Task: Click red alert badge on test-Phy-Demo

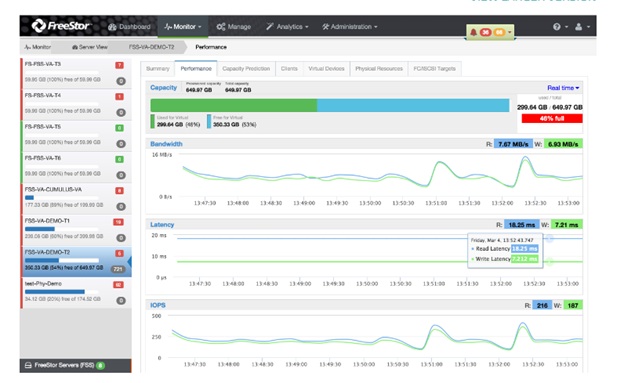Action: [118, 285]
